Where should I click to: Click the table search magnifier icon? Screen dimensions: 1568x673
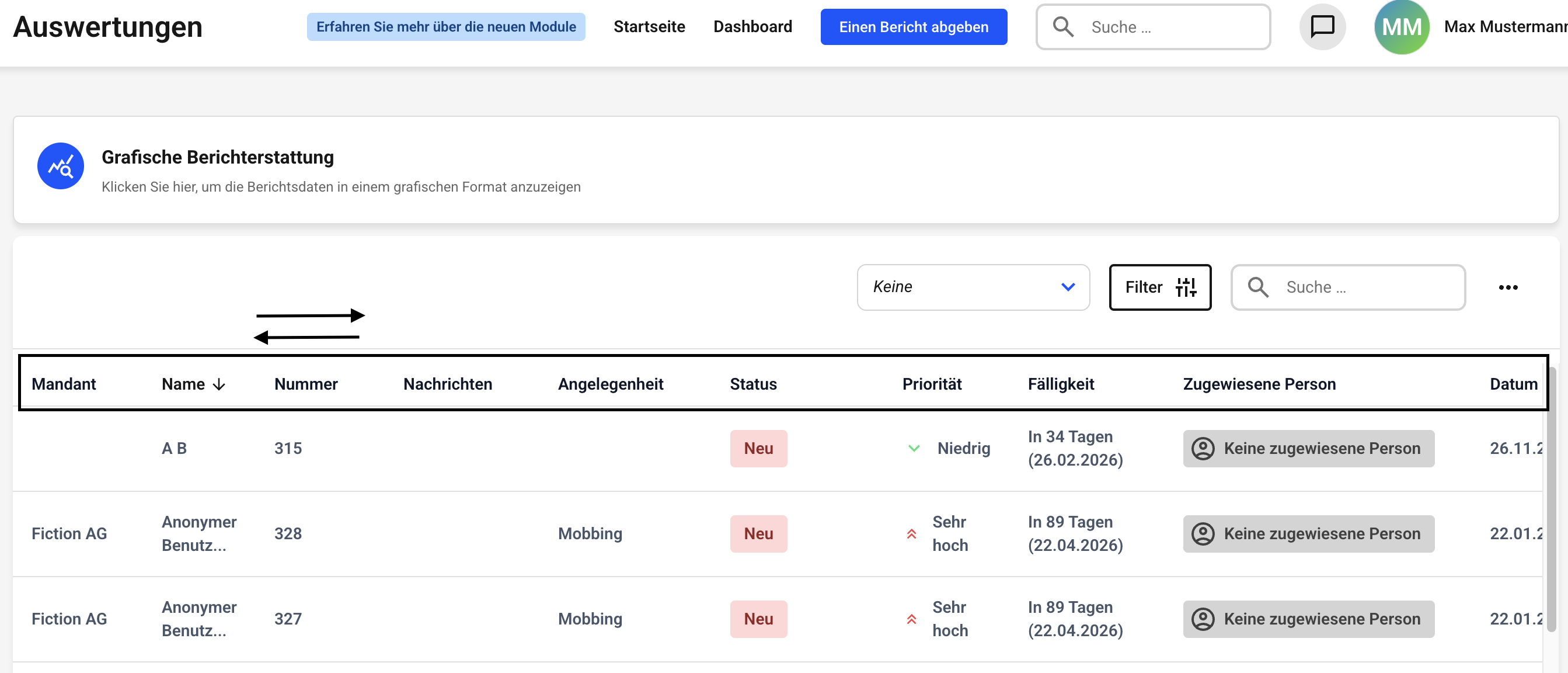coord(1257,287)
